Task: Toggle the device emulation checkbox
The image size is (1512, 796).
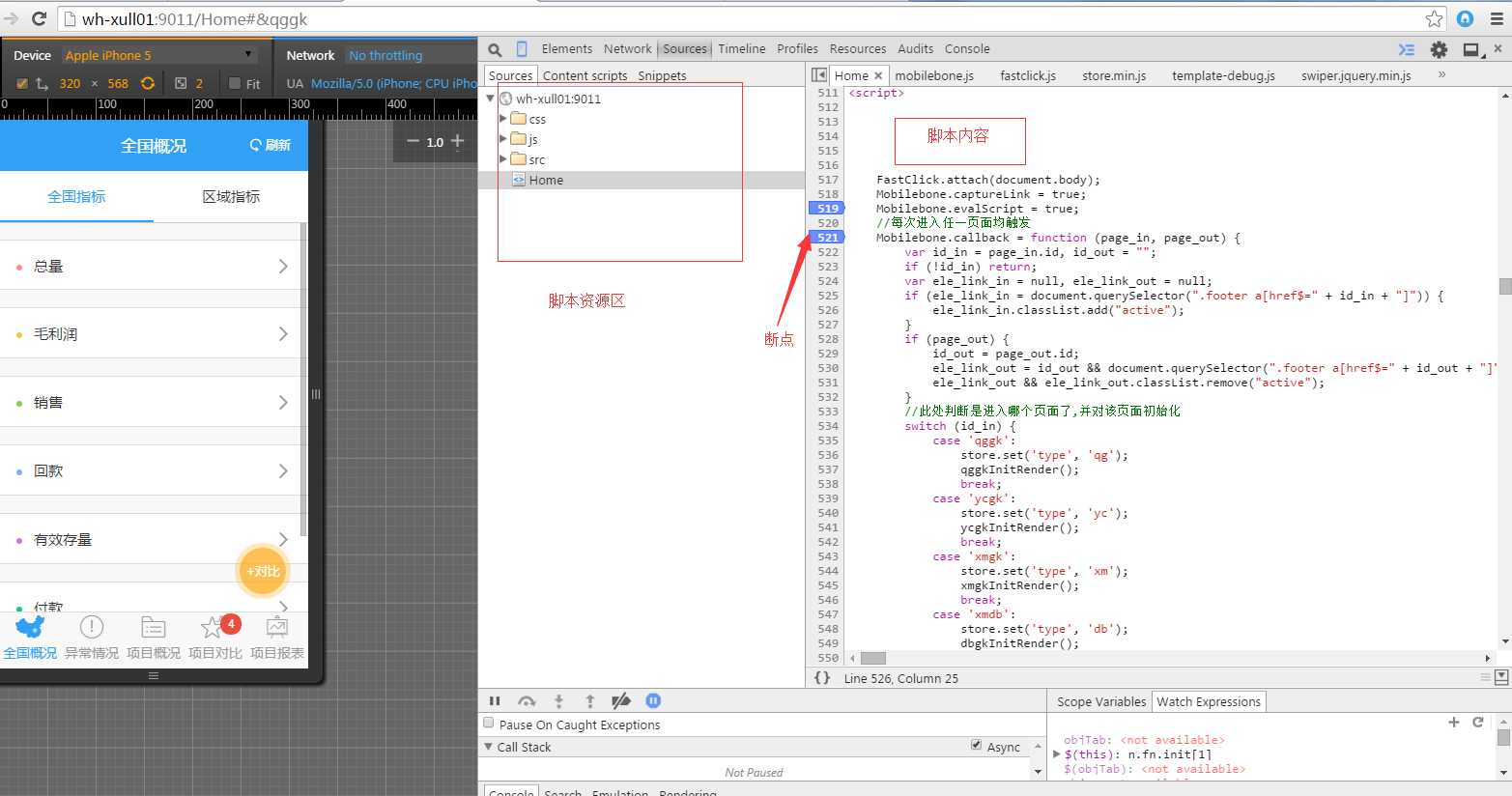Action: point(21,83)
